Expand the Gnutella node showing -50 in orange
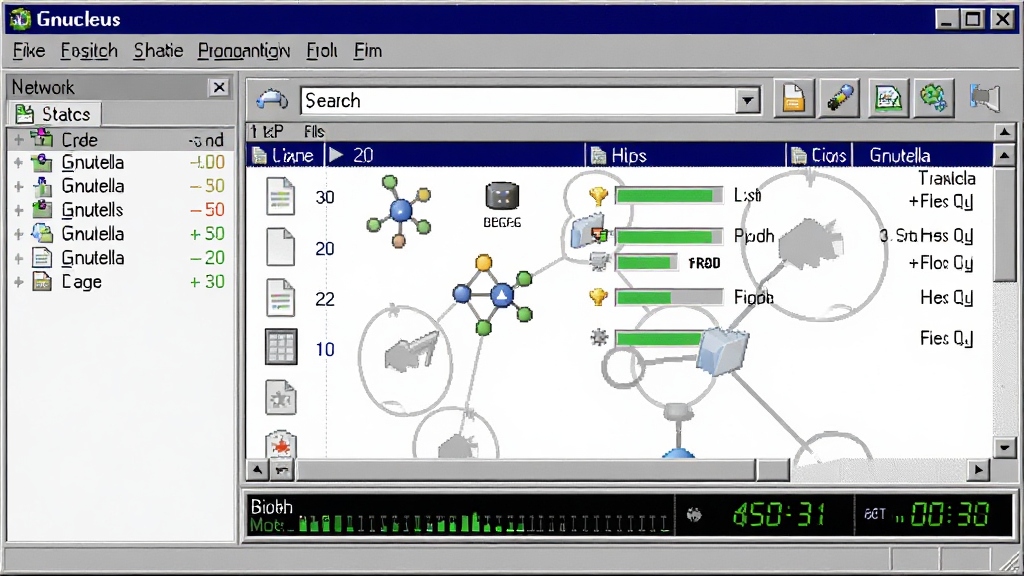 (x=19, y=187)
